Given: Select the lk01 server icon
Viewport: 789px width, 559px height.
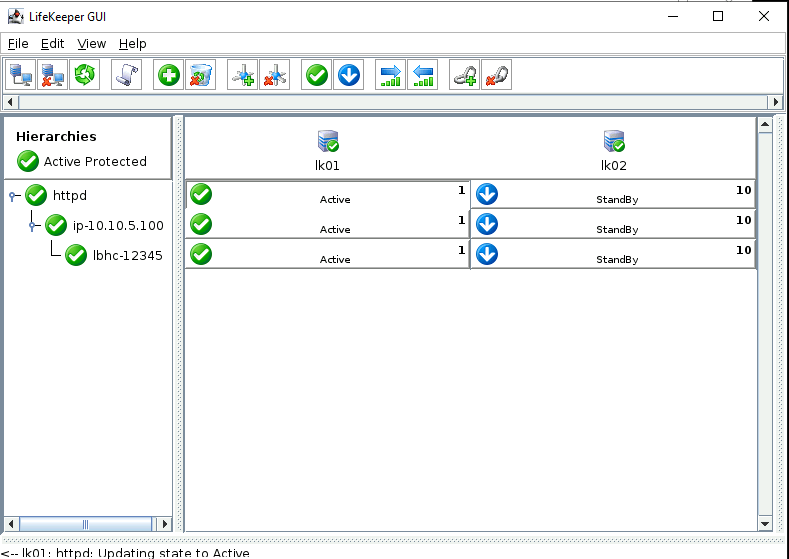Looking at the screenshot, I should [x=328, y=141].
